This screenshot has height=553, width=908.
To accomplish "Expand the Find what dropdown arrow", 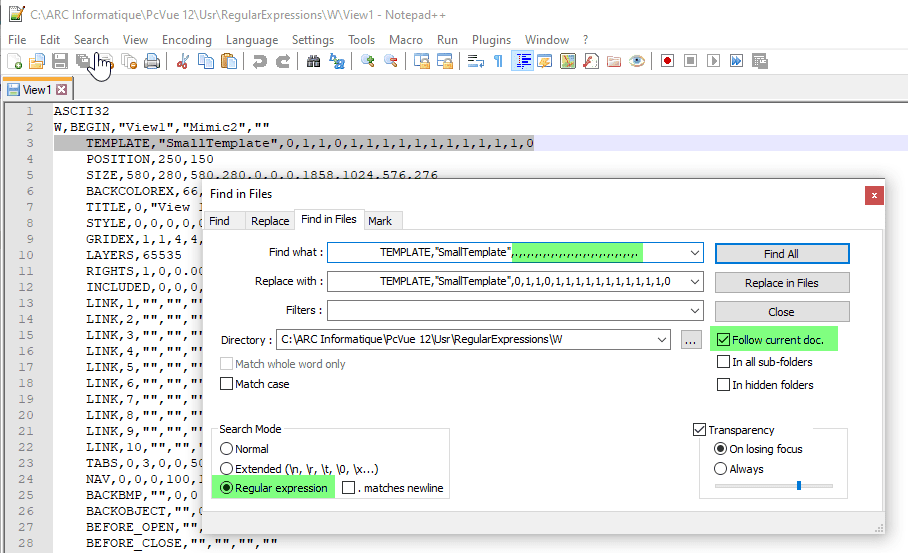I will click(694, 253).
